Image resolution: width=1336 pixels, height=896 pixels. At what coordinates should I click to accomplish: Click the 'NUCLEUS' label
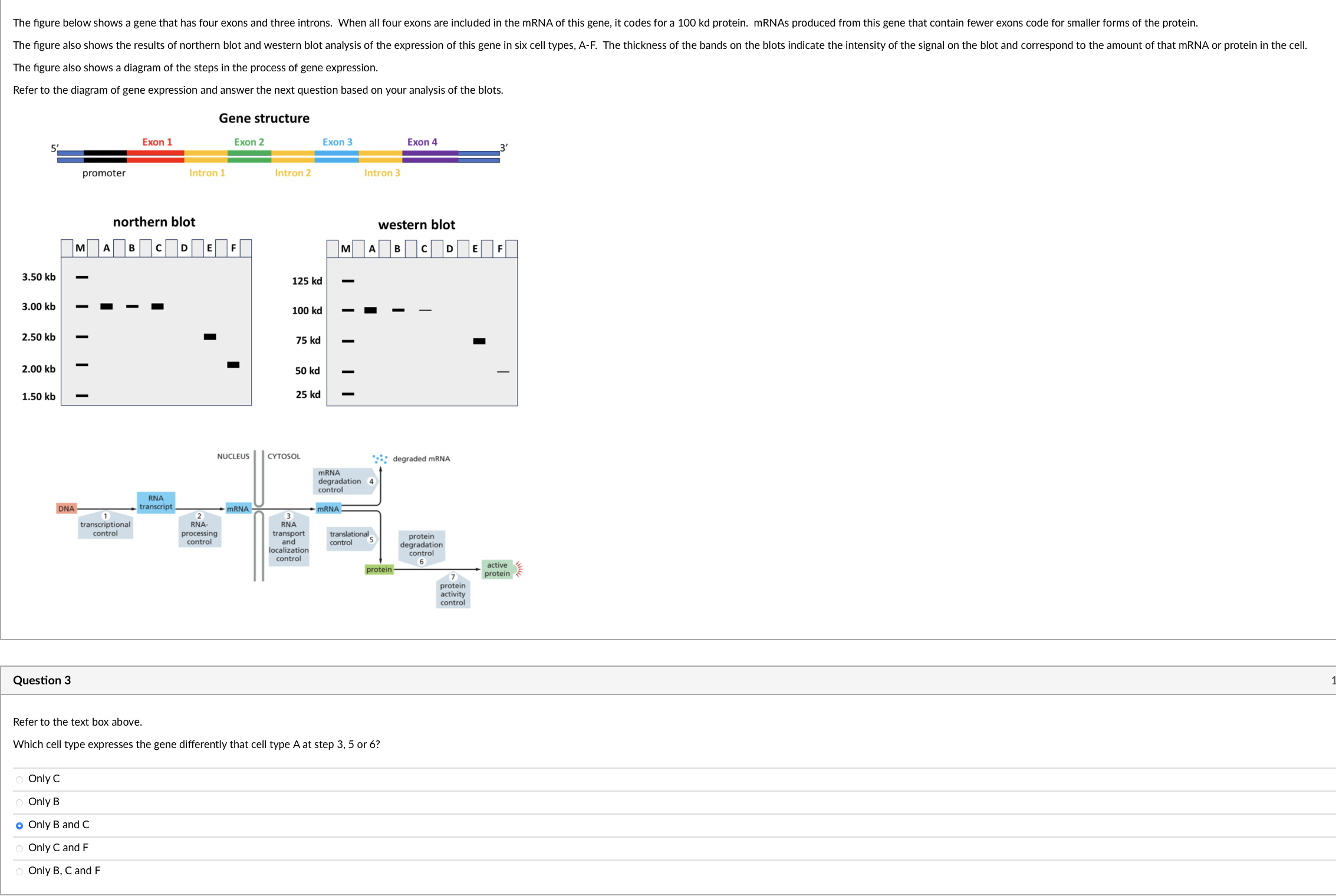pyautogui.click(x=233, y=456)
